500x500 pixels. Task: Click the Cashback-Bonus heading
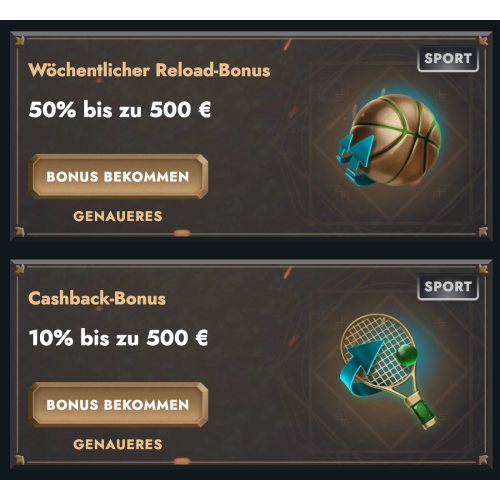(97, 298)
